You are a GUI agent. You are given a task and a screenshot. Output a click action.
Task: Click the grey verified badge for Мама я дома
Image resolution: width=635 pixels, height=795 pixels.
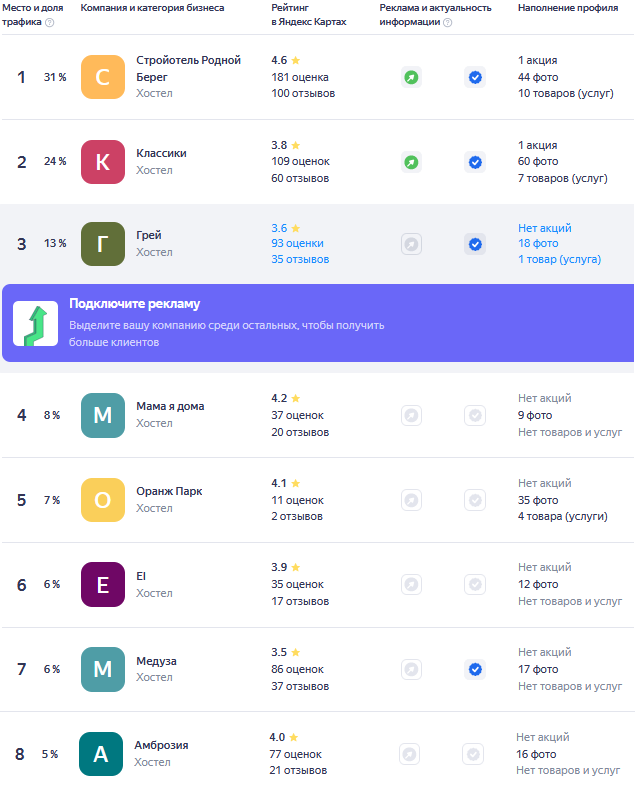[475, 416]
